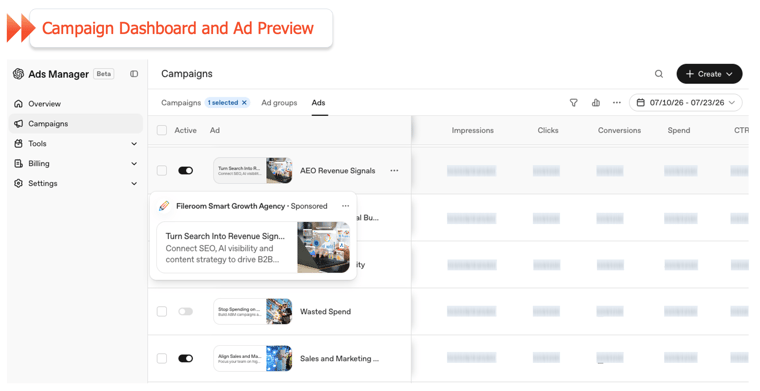Sort by the Impressions column header
The width and height of the screenshot is (760, 391).
473,130
